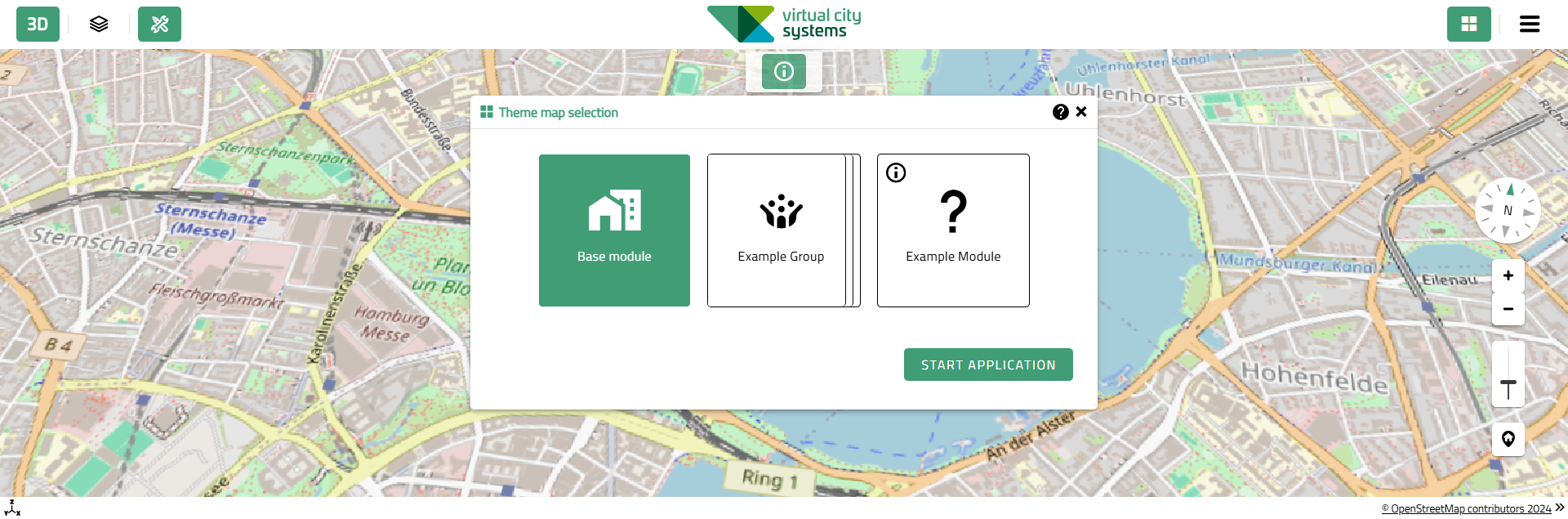
Task: Zoom in with the plus button
Action: tap(1508, 276)
